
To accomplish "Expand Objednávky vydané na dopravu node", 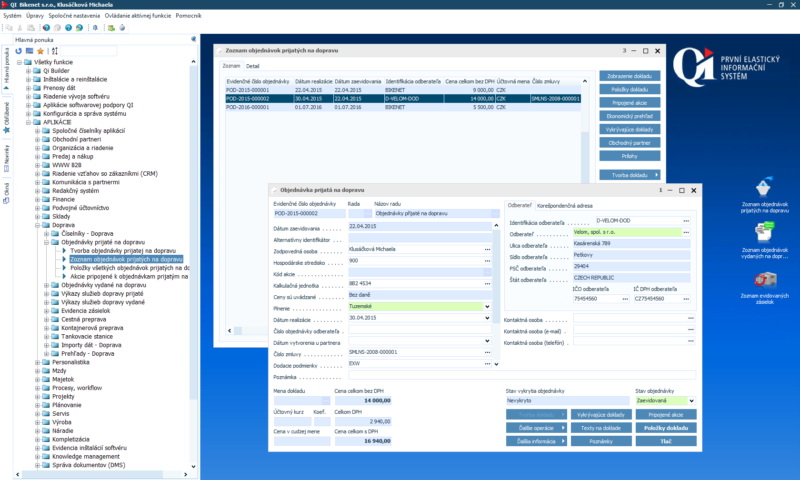I will (x=47, y=285).
